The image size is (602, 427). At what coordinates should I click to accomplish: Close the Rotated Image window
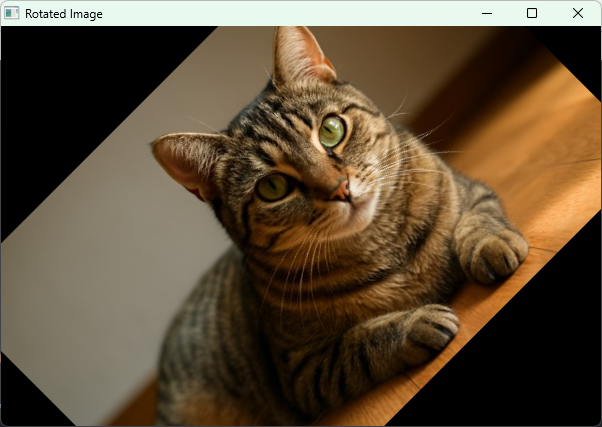578,13
